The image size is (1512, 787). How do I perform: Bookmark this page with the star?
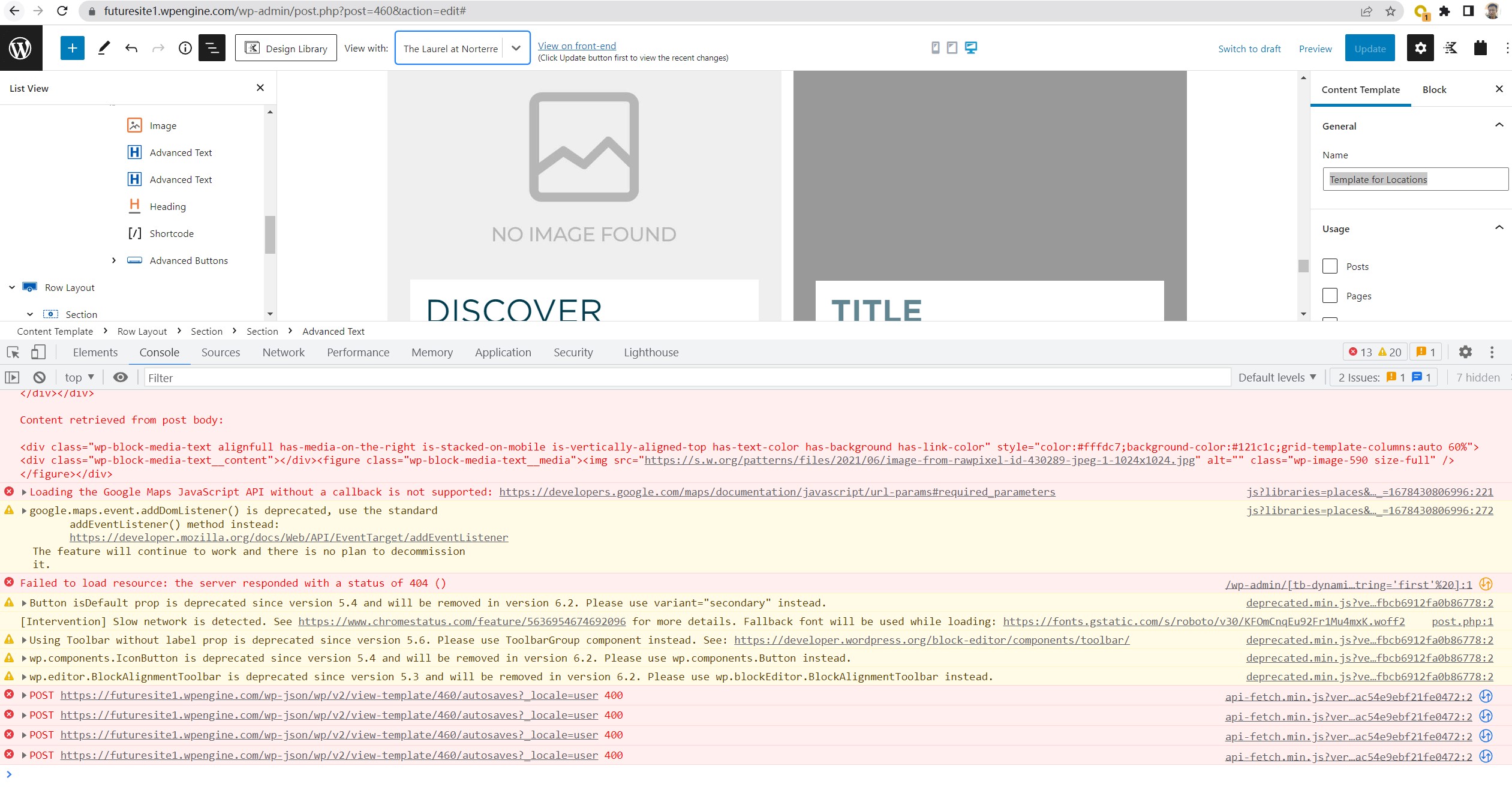1390,11
